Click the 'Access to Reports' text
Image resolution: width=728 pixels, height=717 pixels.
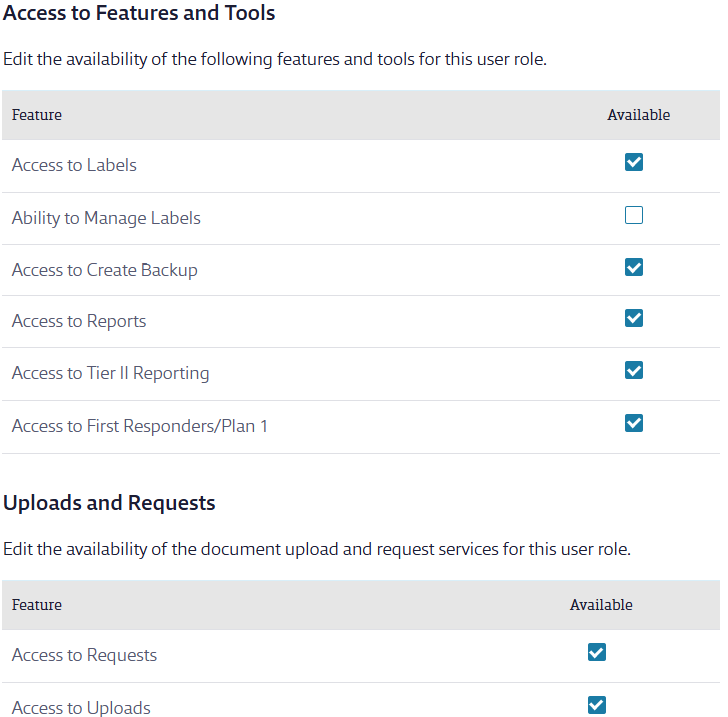(79, 321)
